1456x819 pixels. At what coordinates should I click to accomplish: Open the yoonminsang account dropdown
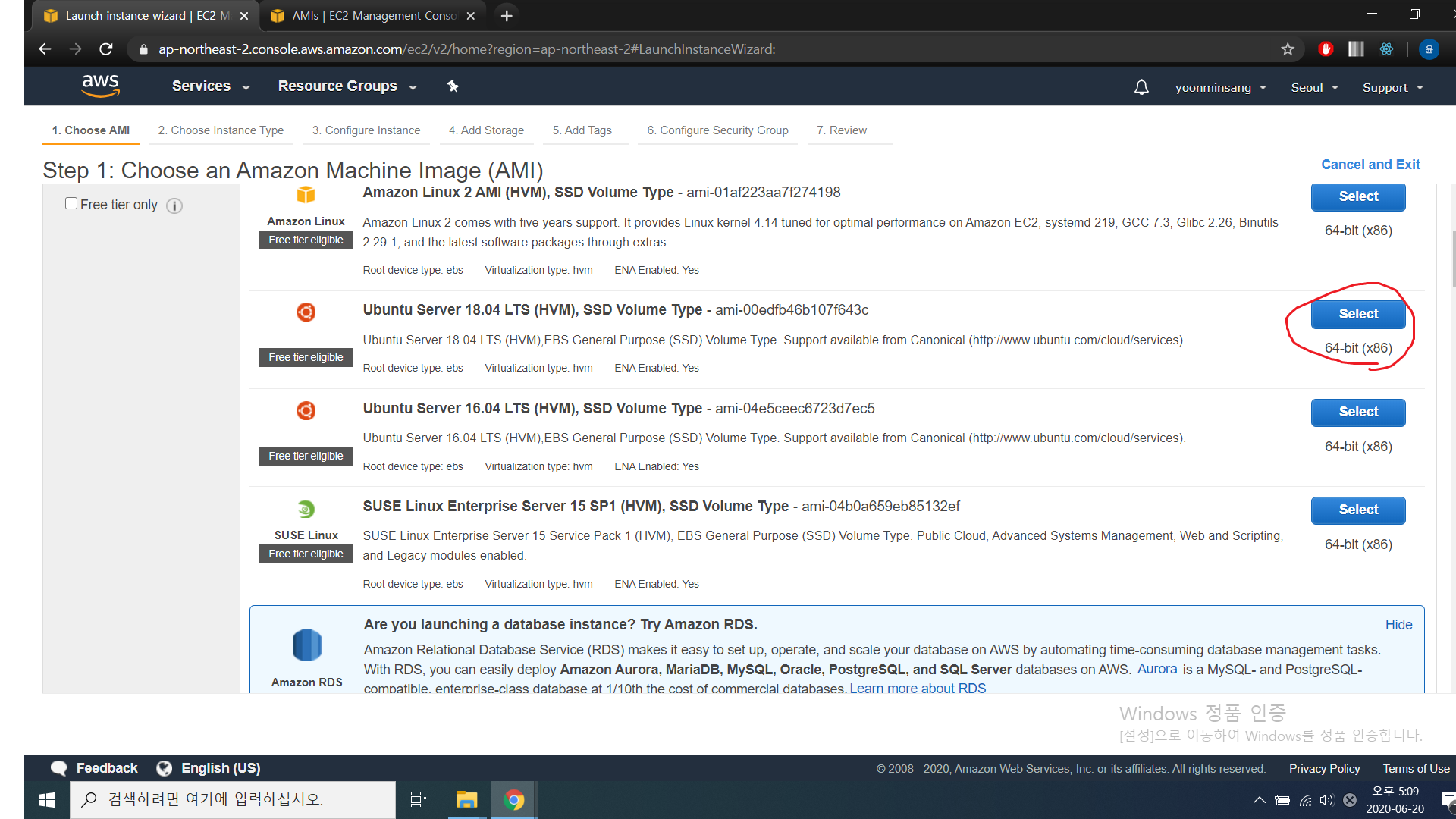(x=1220, y=88)
